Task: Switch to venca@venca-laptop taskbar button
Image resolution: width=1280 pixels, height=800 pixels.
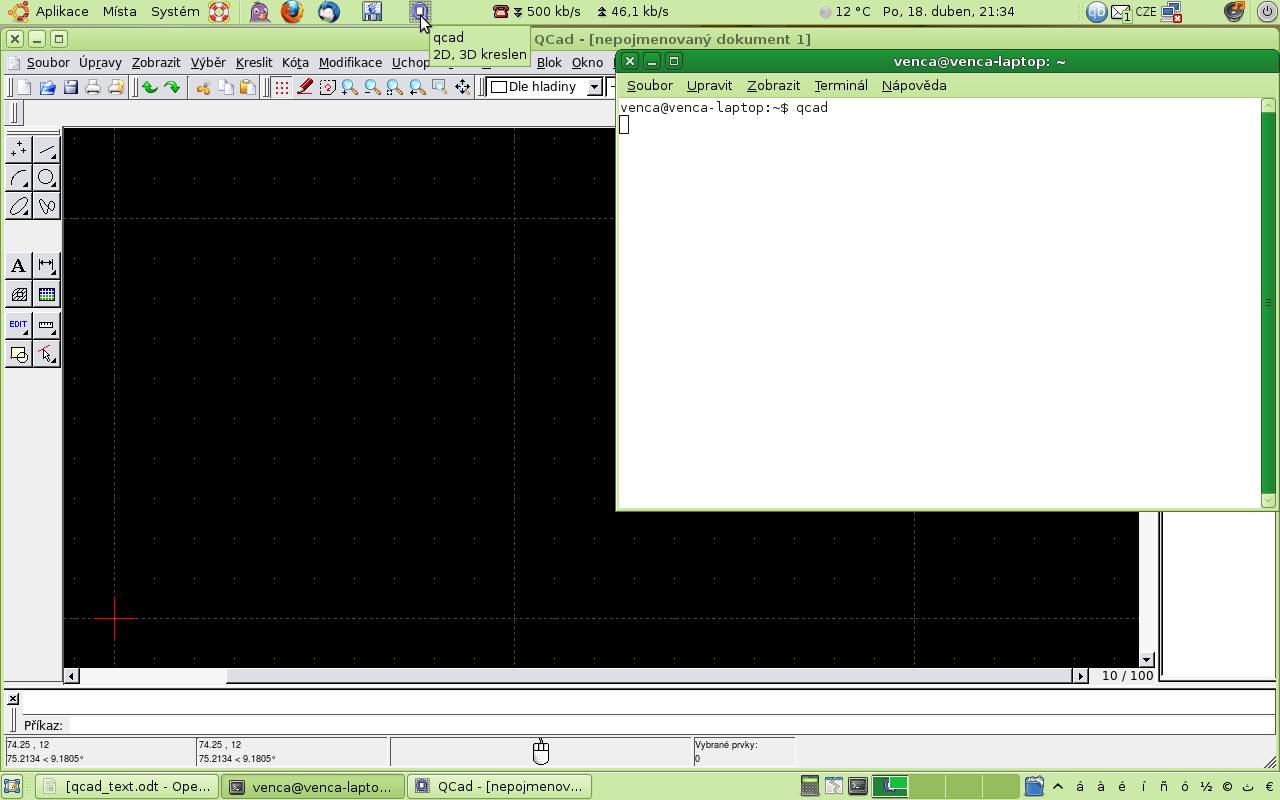Action: (x=313, y=786)
